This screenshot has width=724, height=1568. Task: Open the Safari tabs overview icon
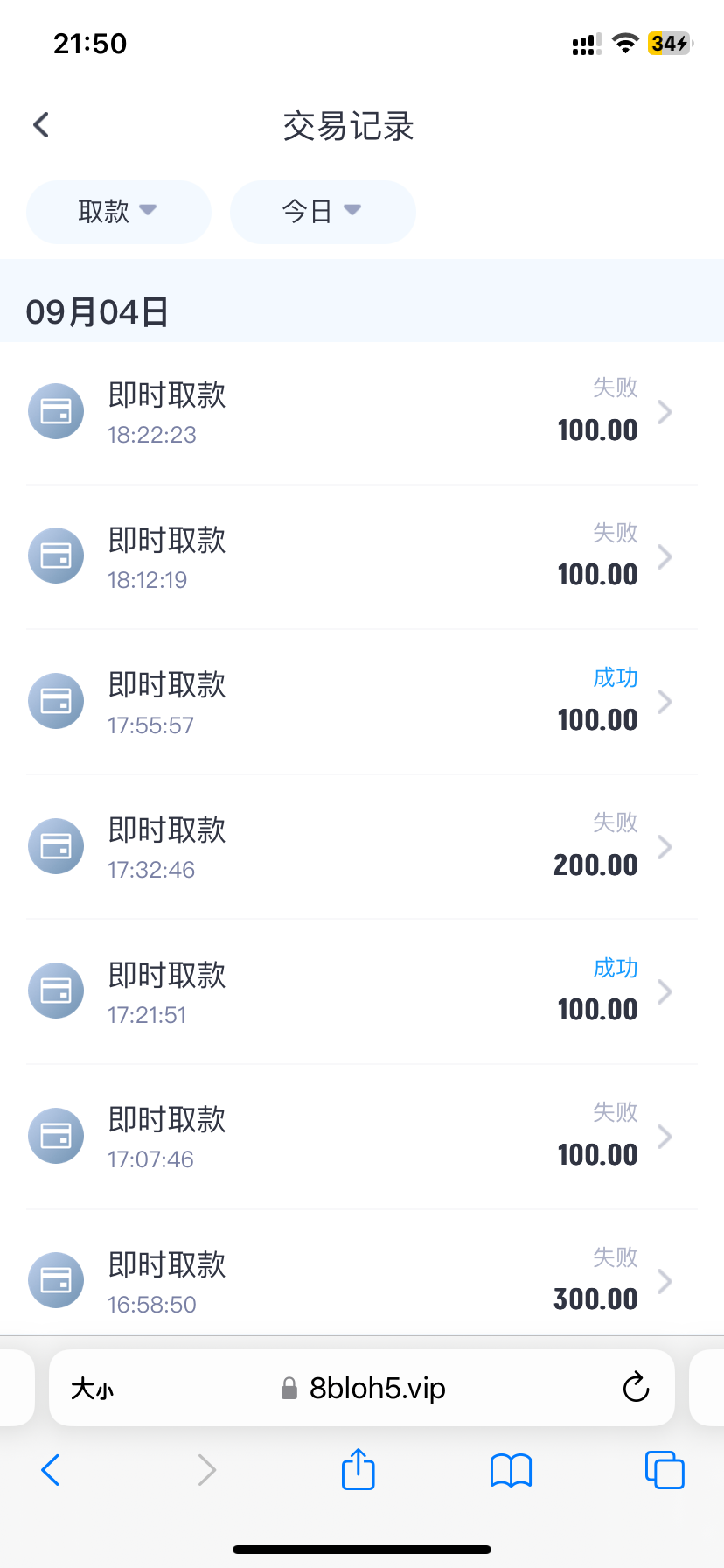[x=665, y=1470]
